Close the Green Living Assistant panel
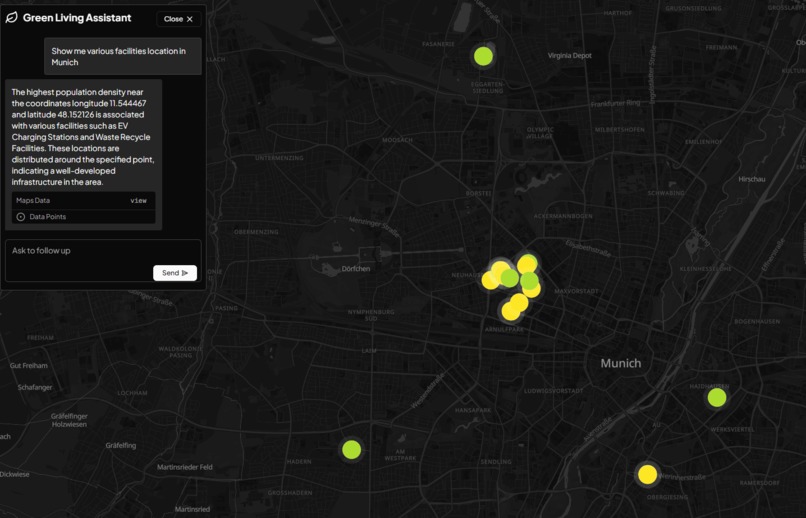 coord(178,19)
